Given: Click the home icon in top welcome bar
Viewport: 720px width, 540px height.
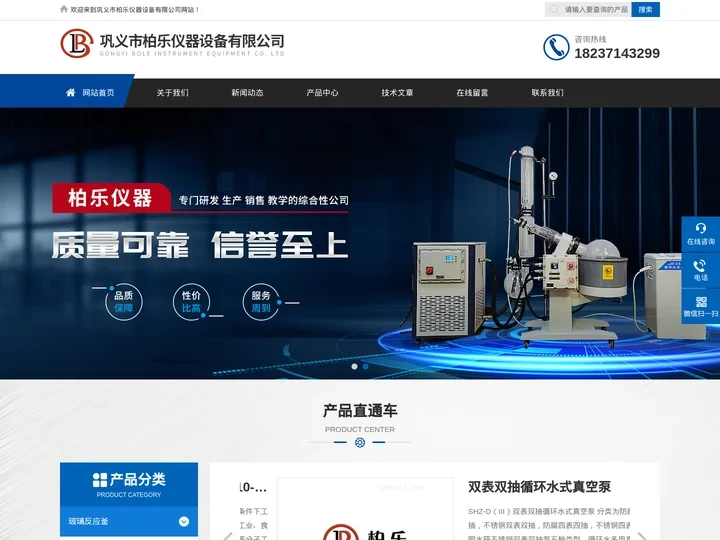Looking at the screenshot, I should point(64,9).
